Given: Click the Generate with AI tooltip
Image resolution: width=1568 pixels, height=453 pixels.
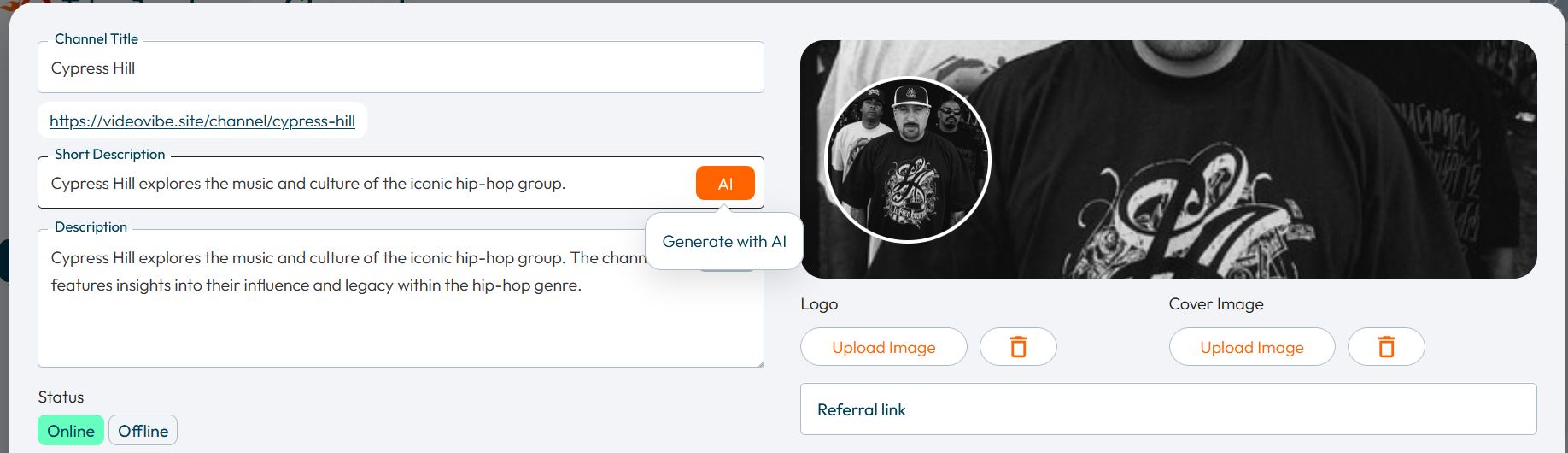Looking at the screenshot, I should tap(723, 242).
